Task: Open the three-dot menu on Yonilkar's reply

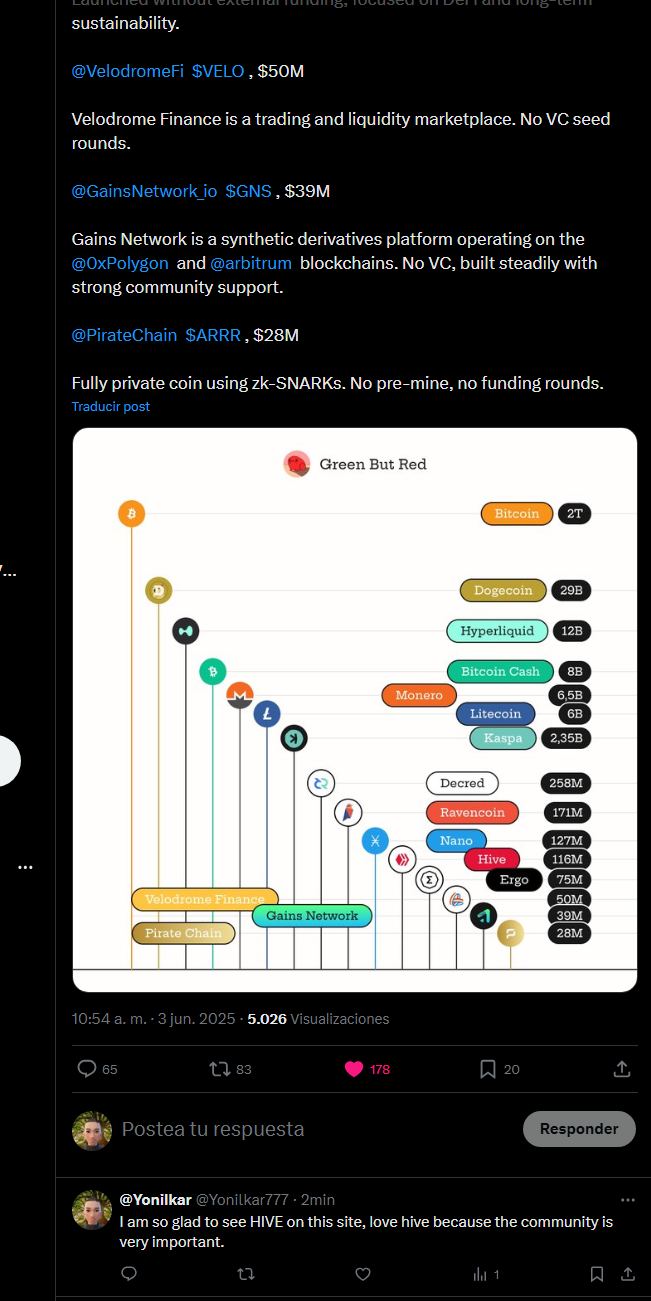Action: tap(628, 1199)
